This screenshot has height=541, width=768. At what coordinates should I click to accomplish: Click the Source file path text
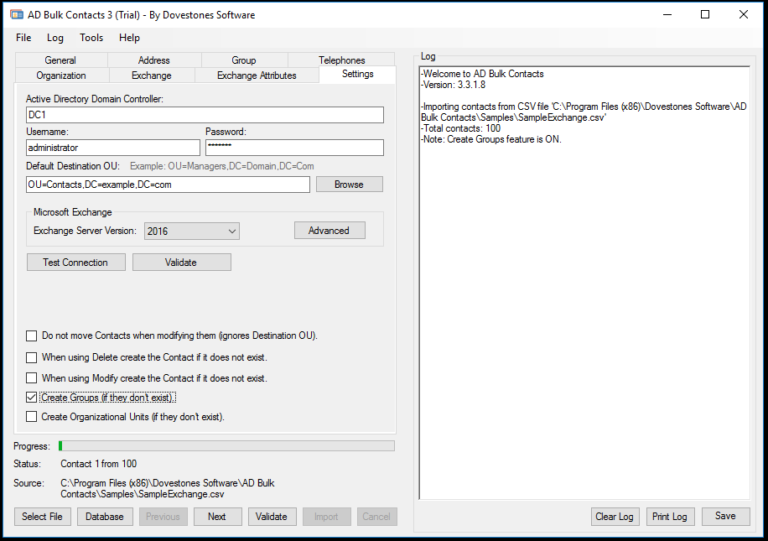point(168,489)
